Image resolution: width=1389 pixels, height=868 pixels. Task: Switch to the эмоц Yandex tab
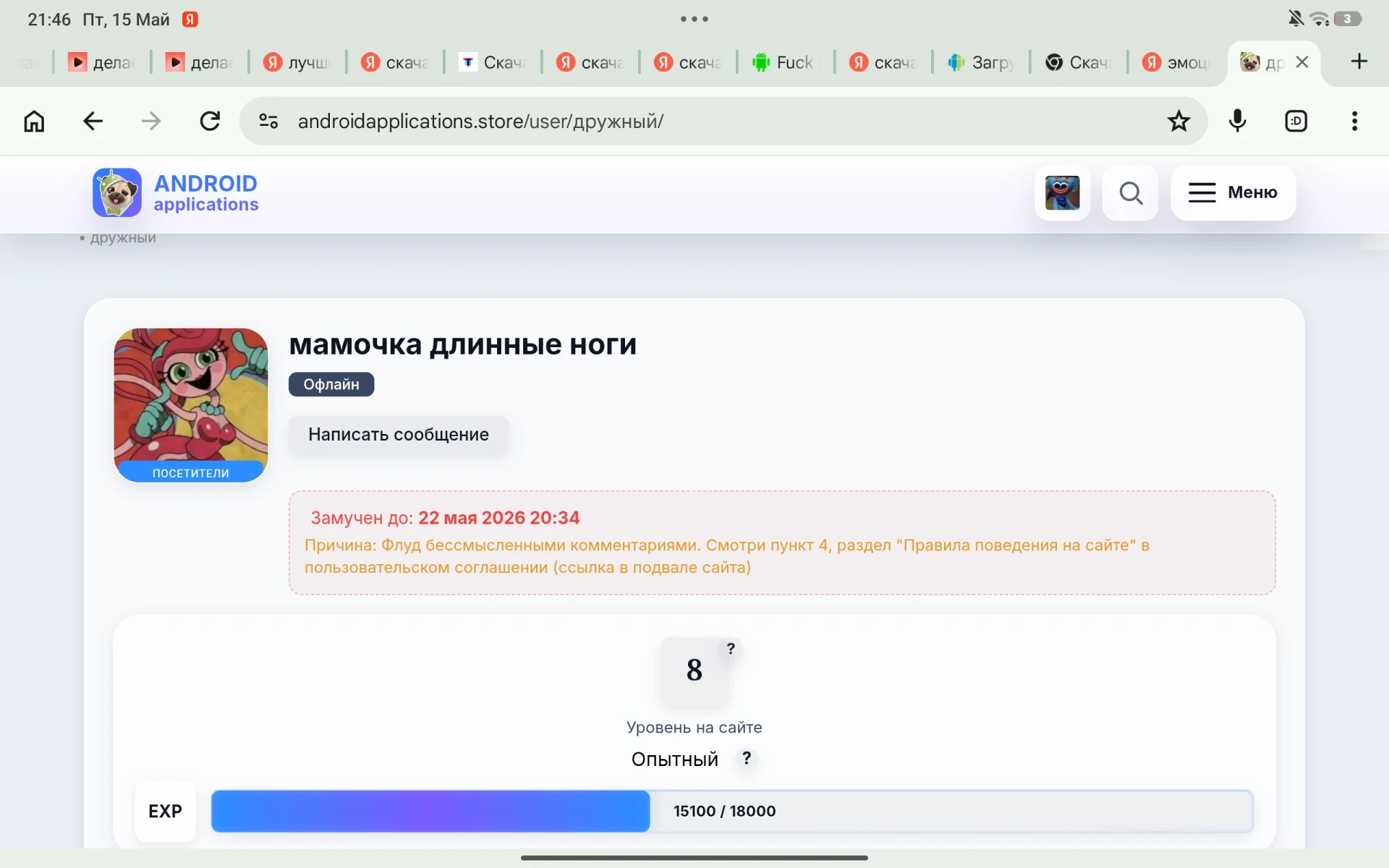point(1176,63)
